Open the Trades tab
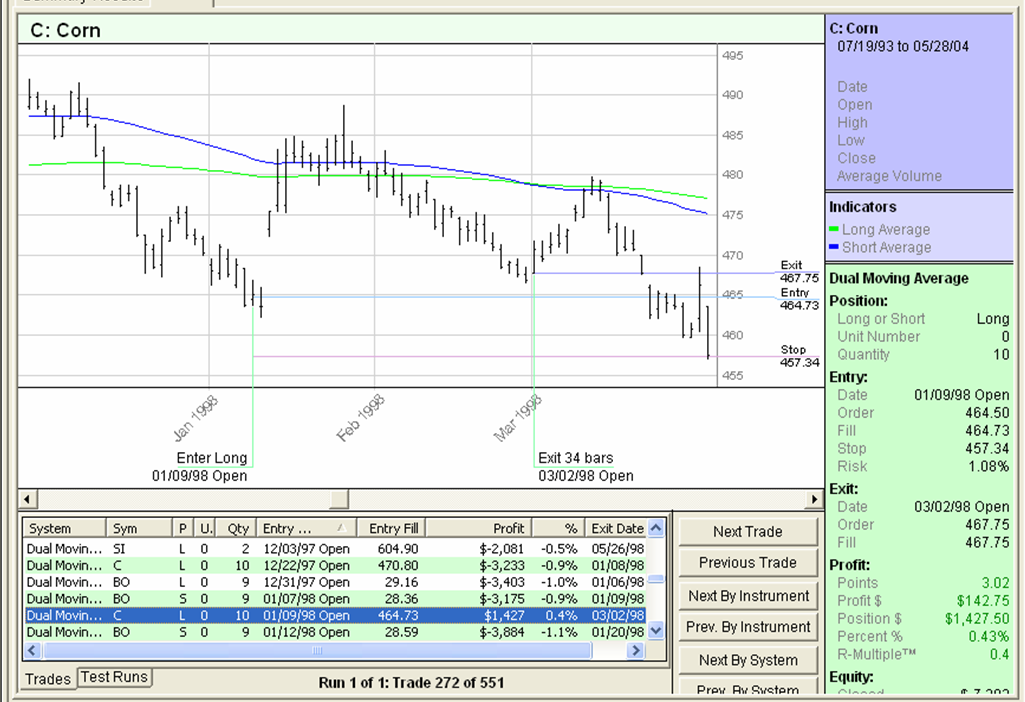This screenshot has height=702, width=1025. [x=48, y=678]
